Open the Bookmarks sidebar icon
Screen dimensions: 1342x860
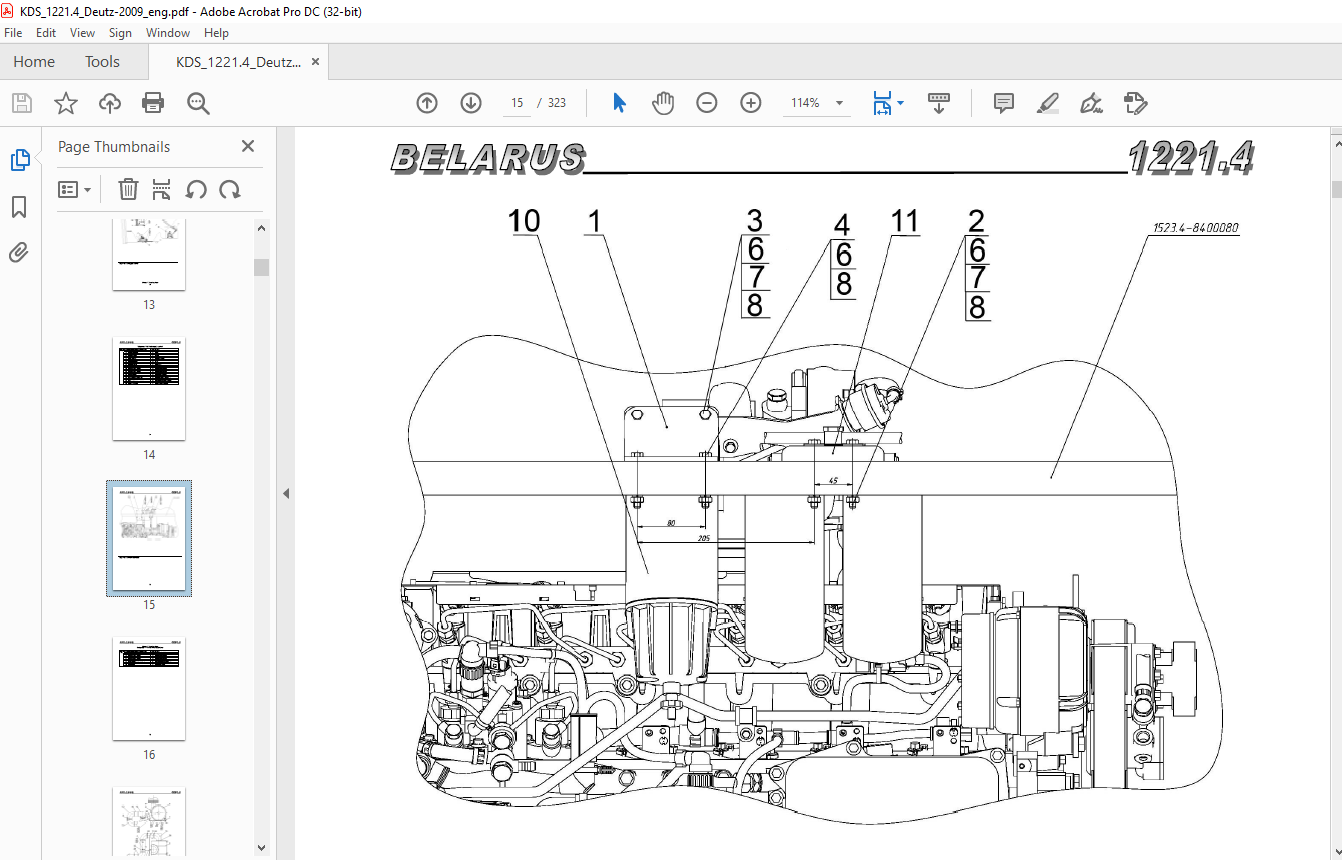19,207
